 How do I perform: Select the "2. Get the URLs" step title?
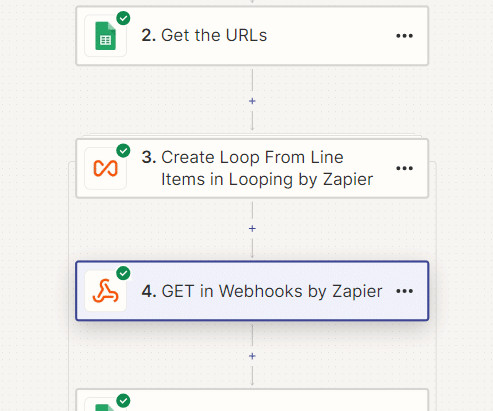204,35
